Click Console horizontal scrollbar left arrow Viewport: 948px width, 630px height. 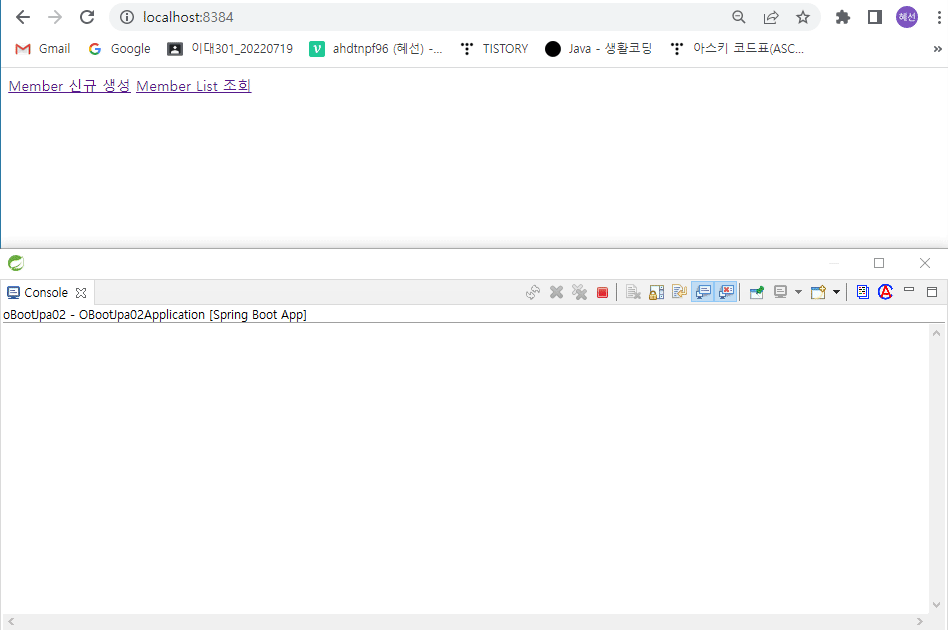[x=11, y=622]
